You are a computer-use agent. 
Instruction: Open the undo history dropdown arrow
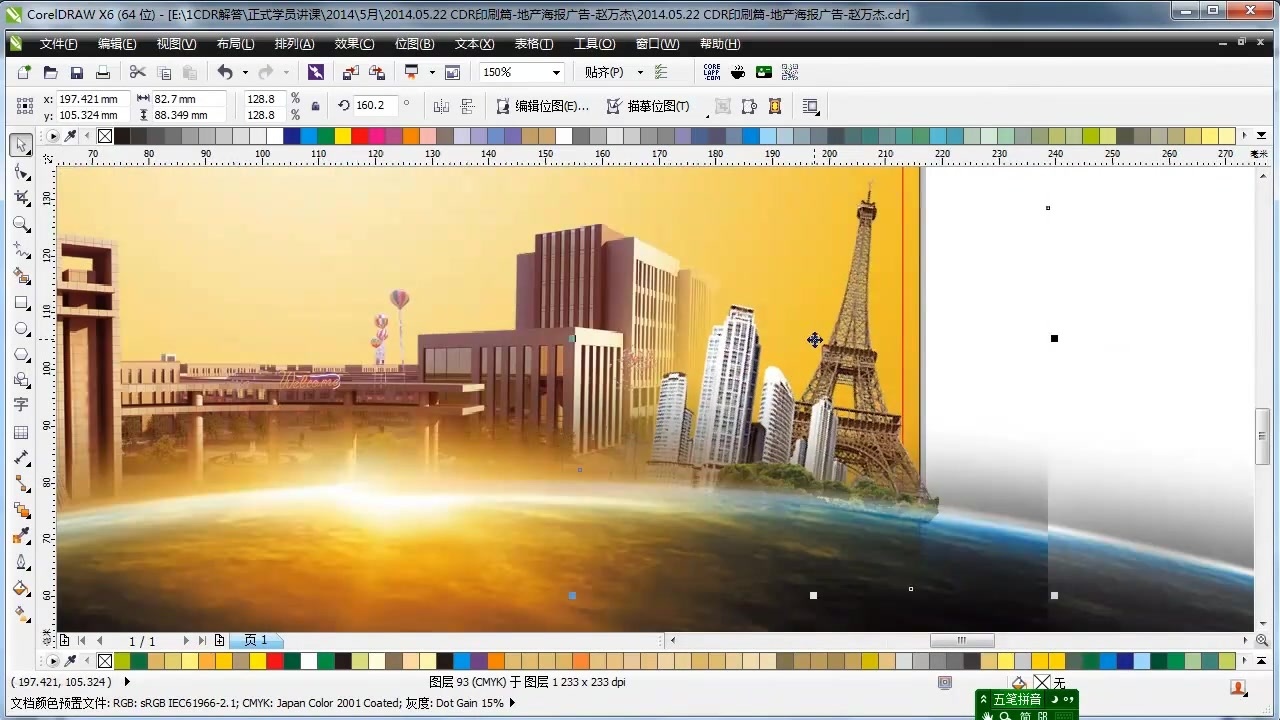245,72
